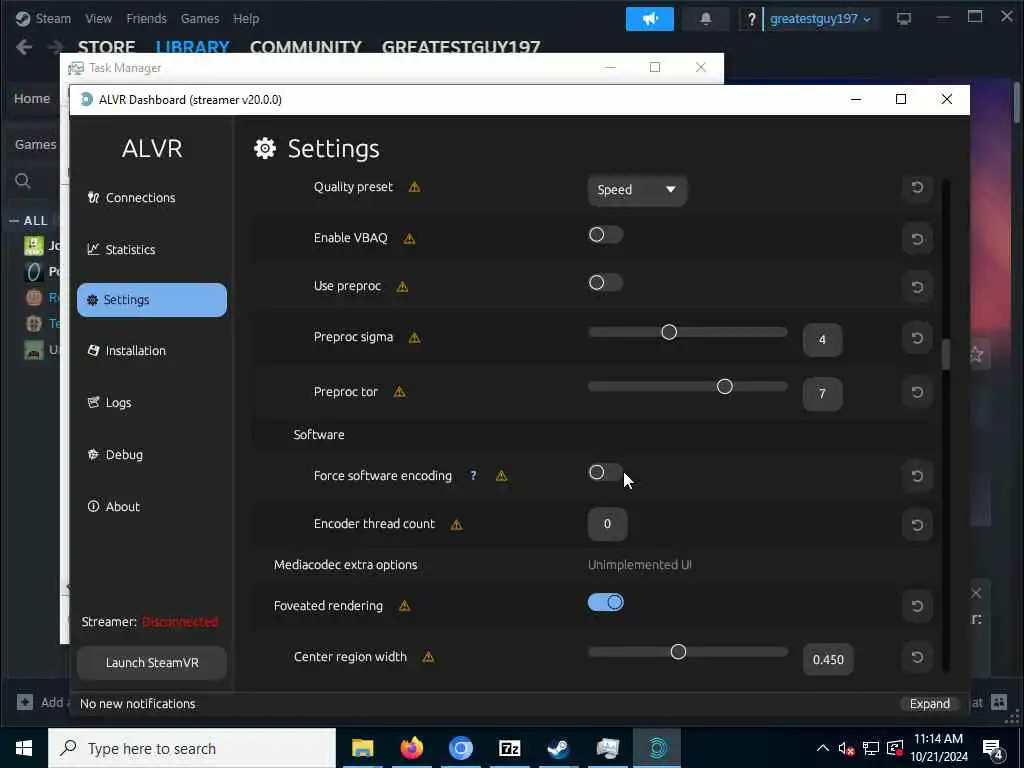Reset Use preproc to default
Viewport: 1024px width, 768px height.
point(917,287)
